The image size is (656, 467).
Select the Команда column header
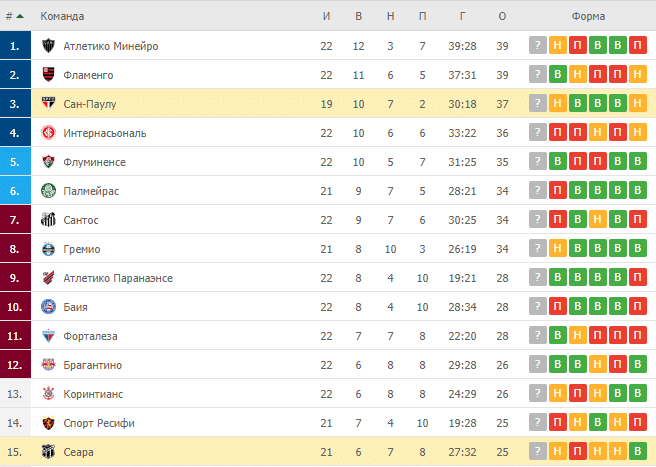click(62, 16)
